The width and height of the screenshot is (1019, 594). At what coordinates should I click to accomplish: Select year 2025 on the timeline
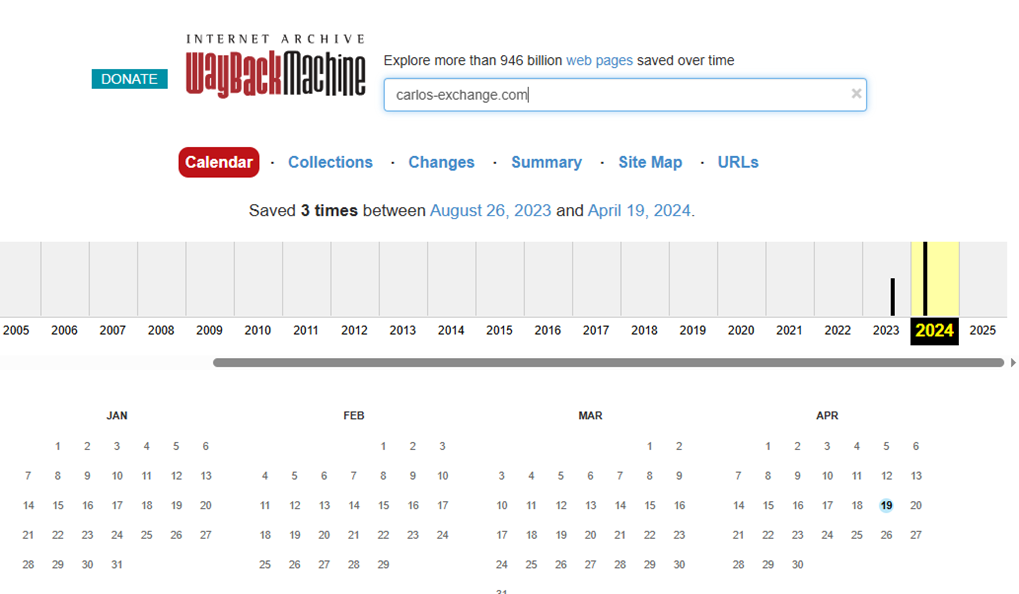[x=983, y=330]
